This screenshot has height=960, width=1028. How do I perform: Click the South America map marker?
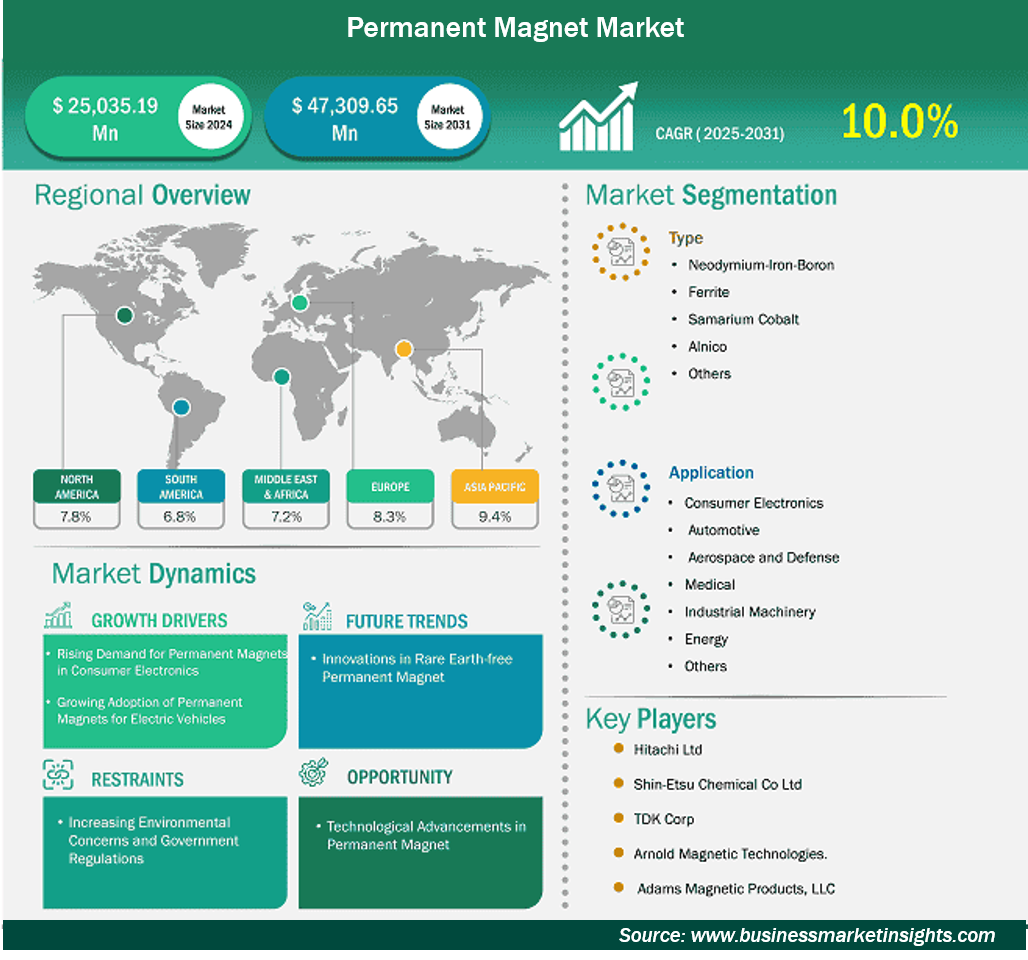(180, 407)
